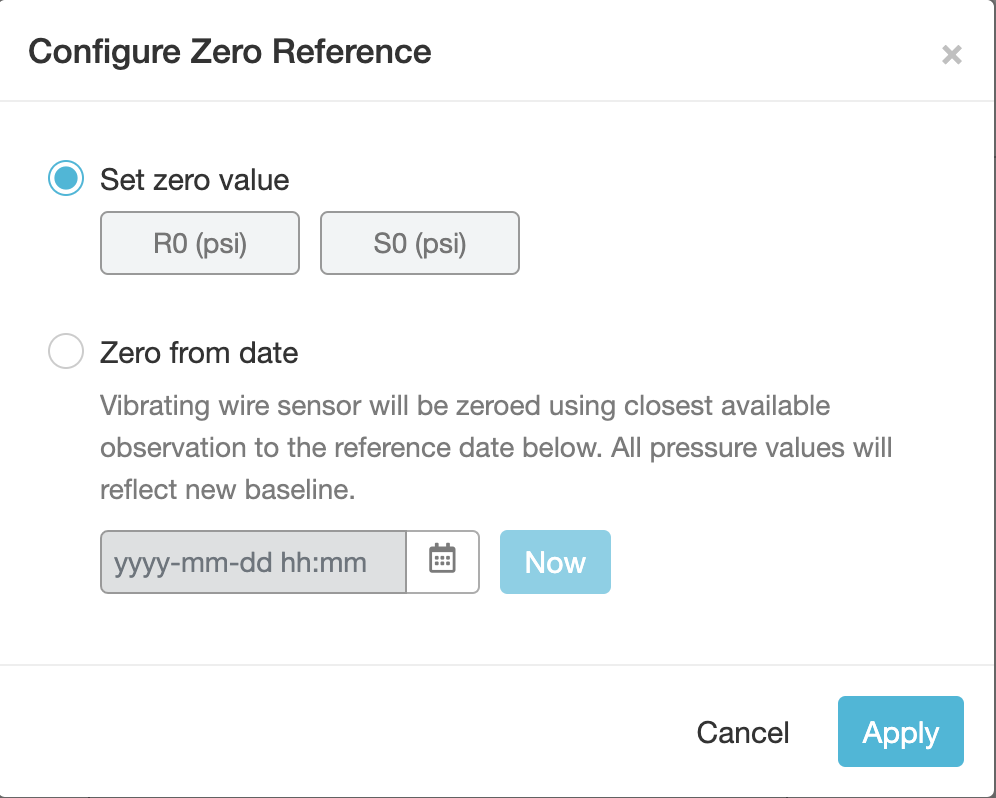Activate the blue Apply button

pyautogui.click(x=900, y=731)
